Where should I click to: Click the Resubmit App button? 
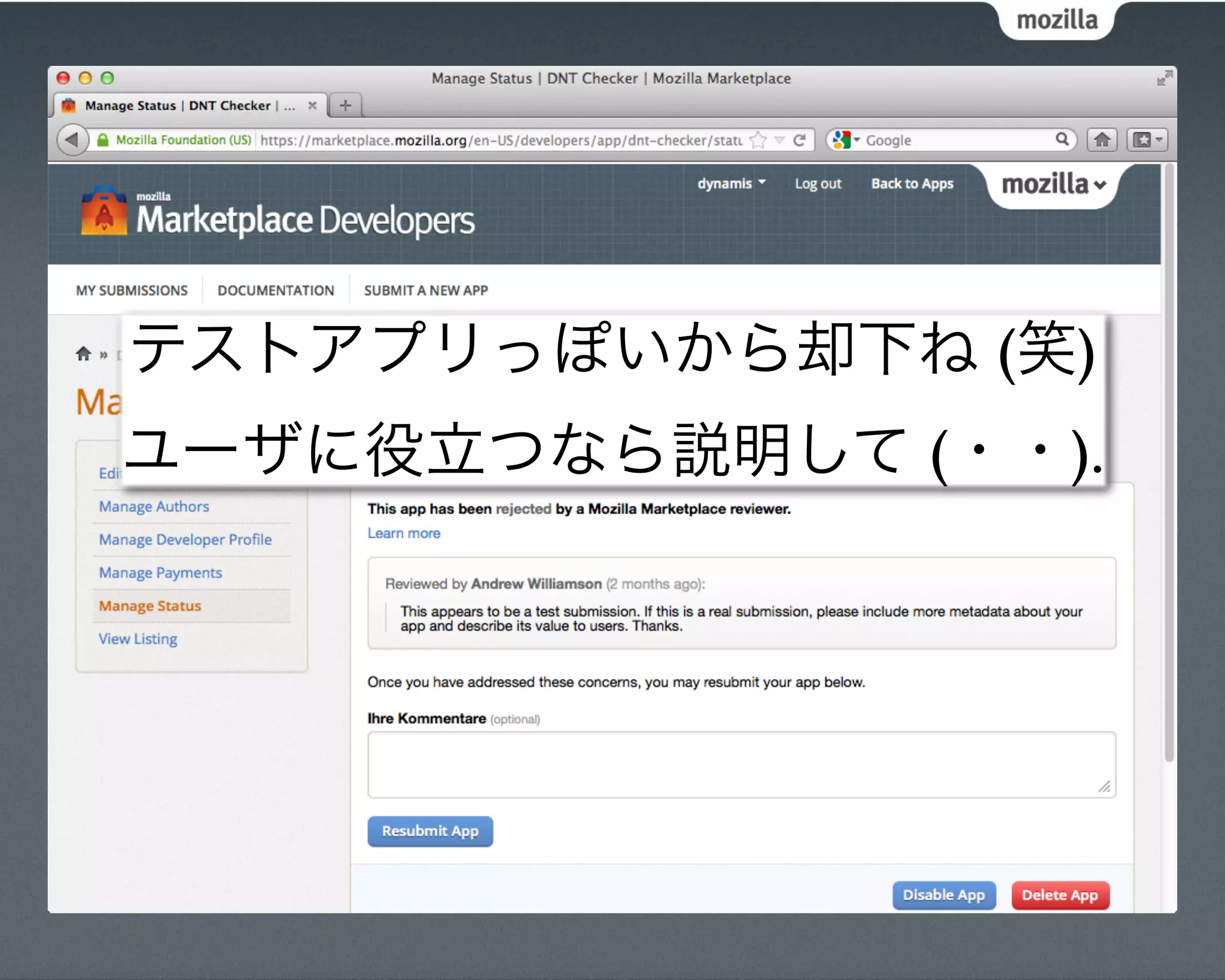(430, 831)
